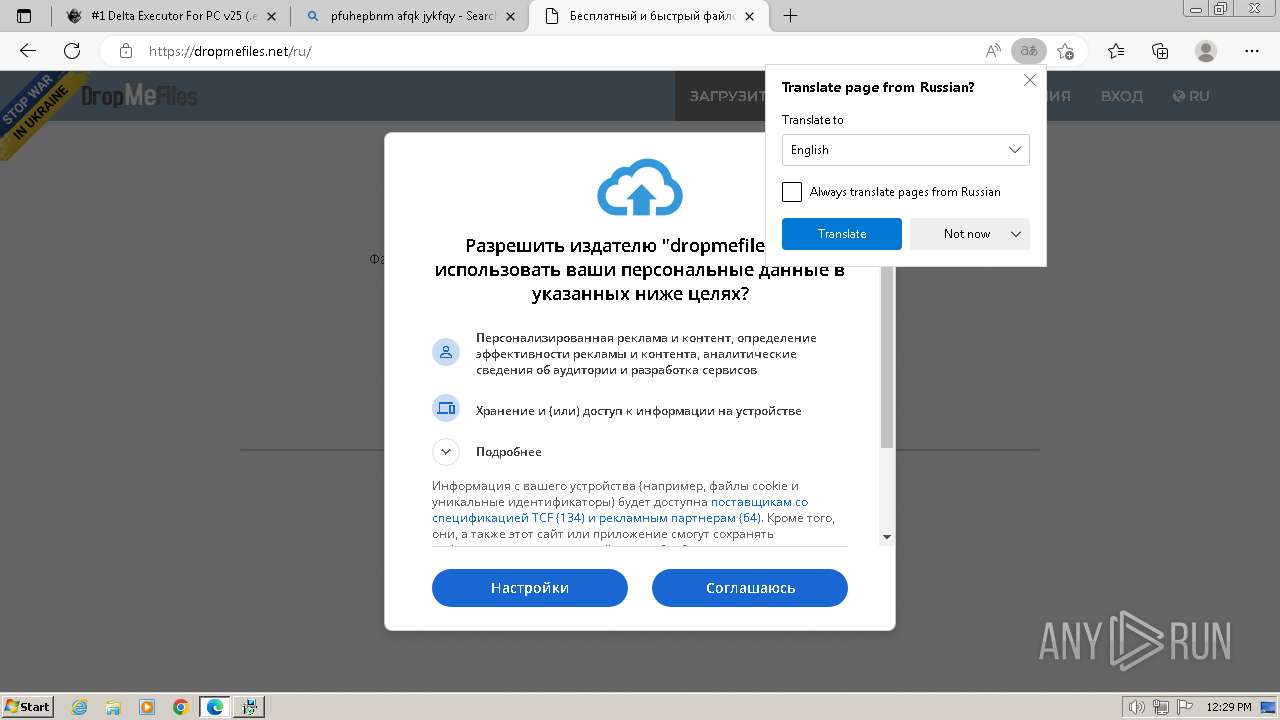View site information lock icon

[126, 51]
